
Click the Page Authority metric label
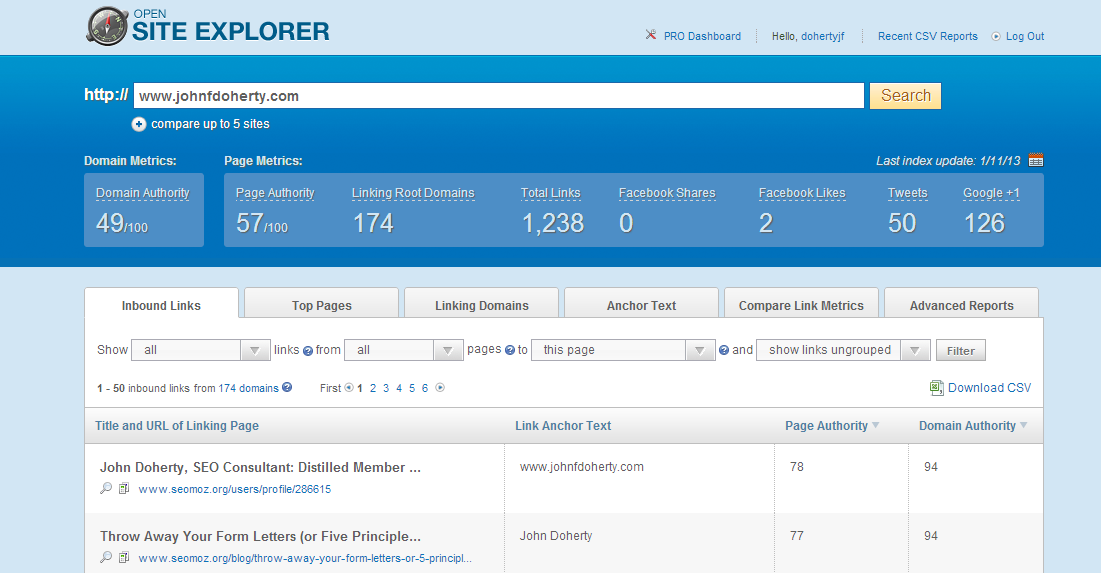[275, 193]
